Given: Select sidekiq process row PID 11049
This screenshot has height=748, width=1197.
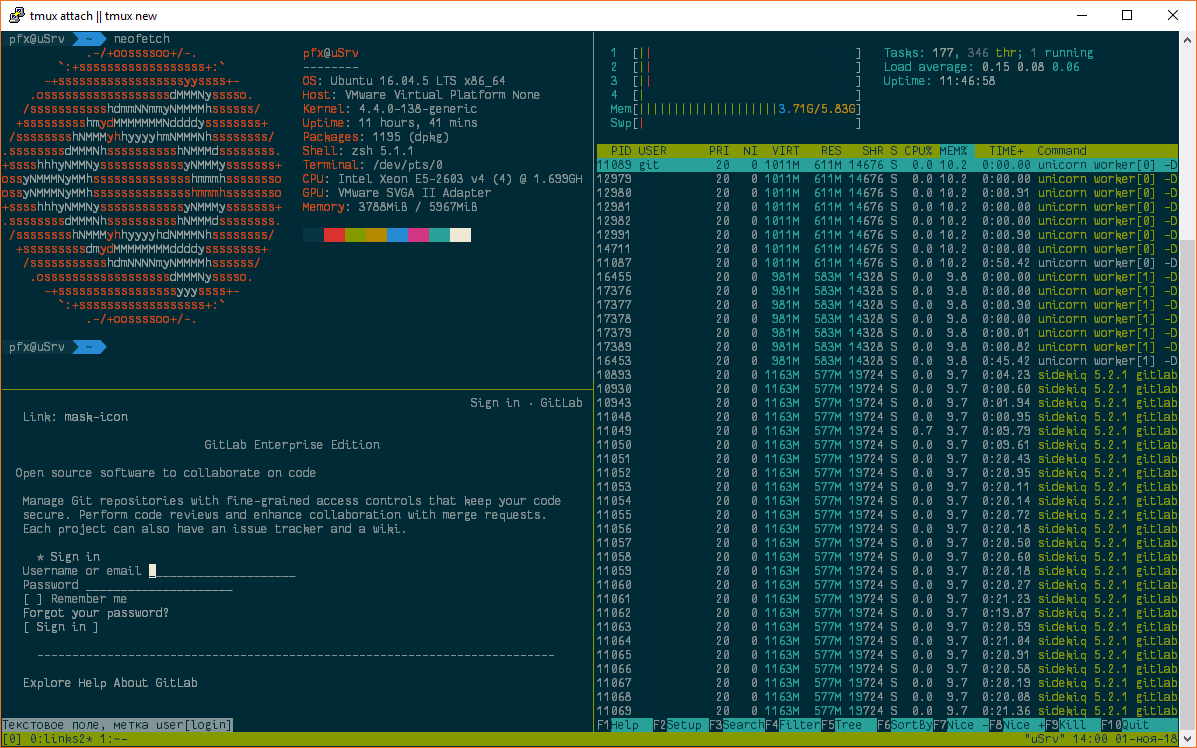Looking at the screenshot, I should coord(887,431).
